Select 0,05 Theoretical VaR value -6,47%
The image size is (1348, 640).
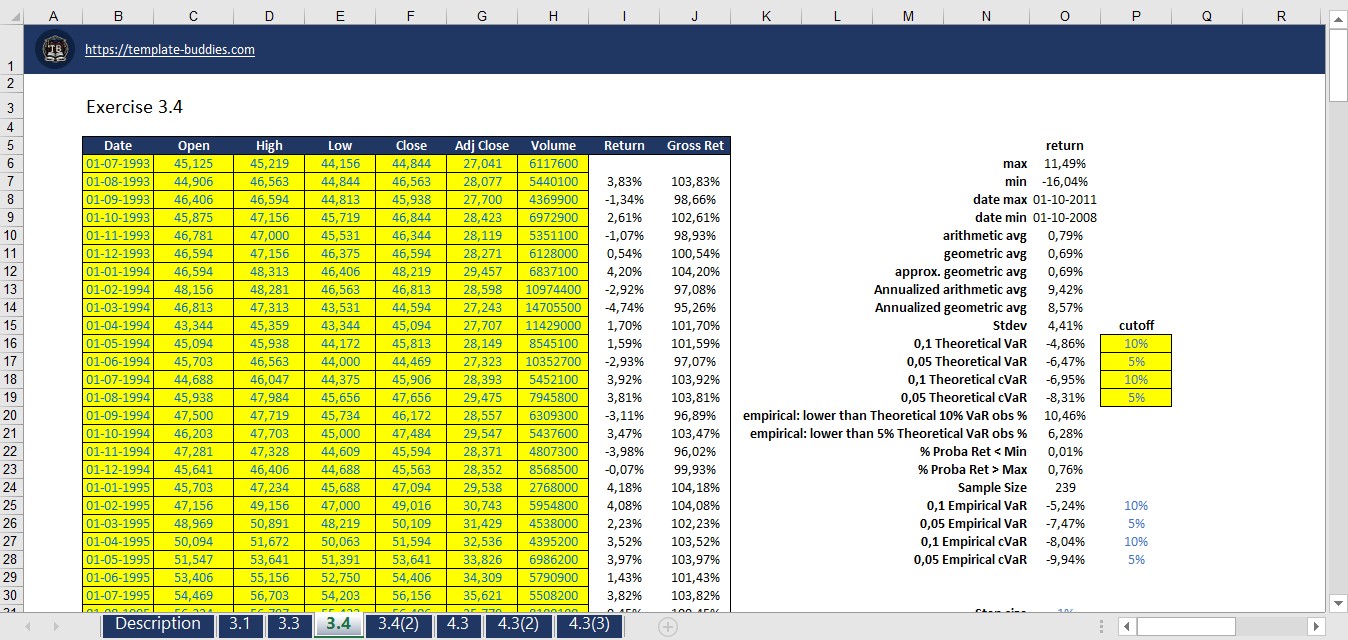coord(1064,361)
